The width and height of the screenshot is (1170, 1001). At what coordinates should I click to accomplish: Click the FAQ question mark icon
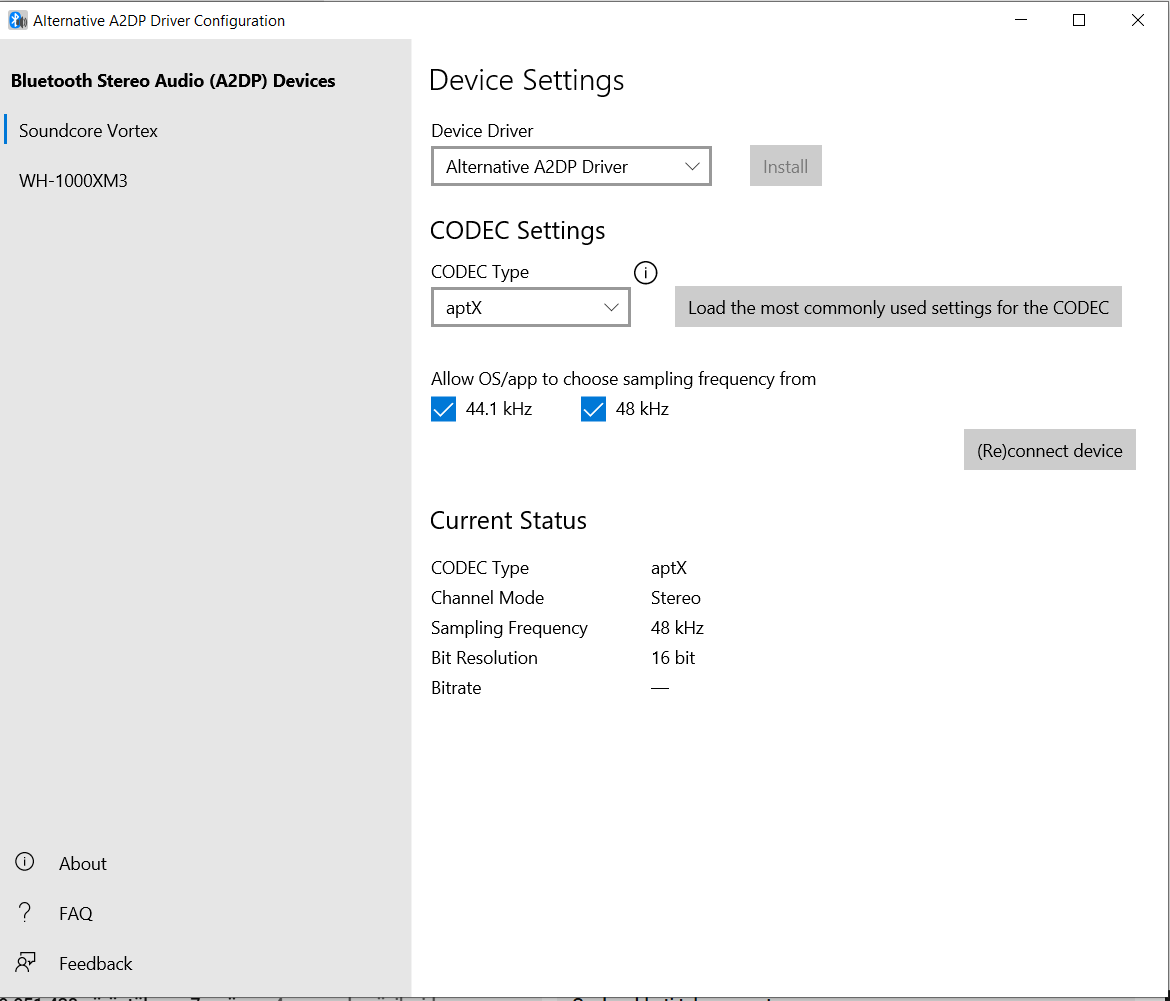[25, 912]
